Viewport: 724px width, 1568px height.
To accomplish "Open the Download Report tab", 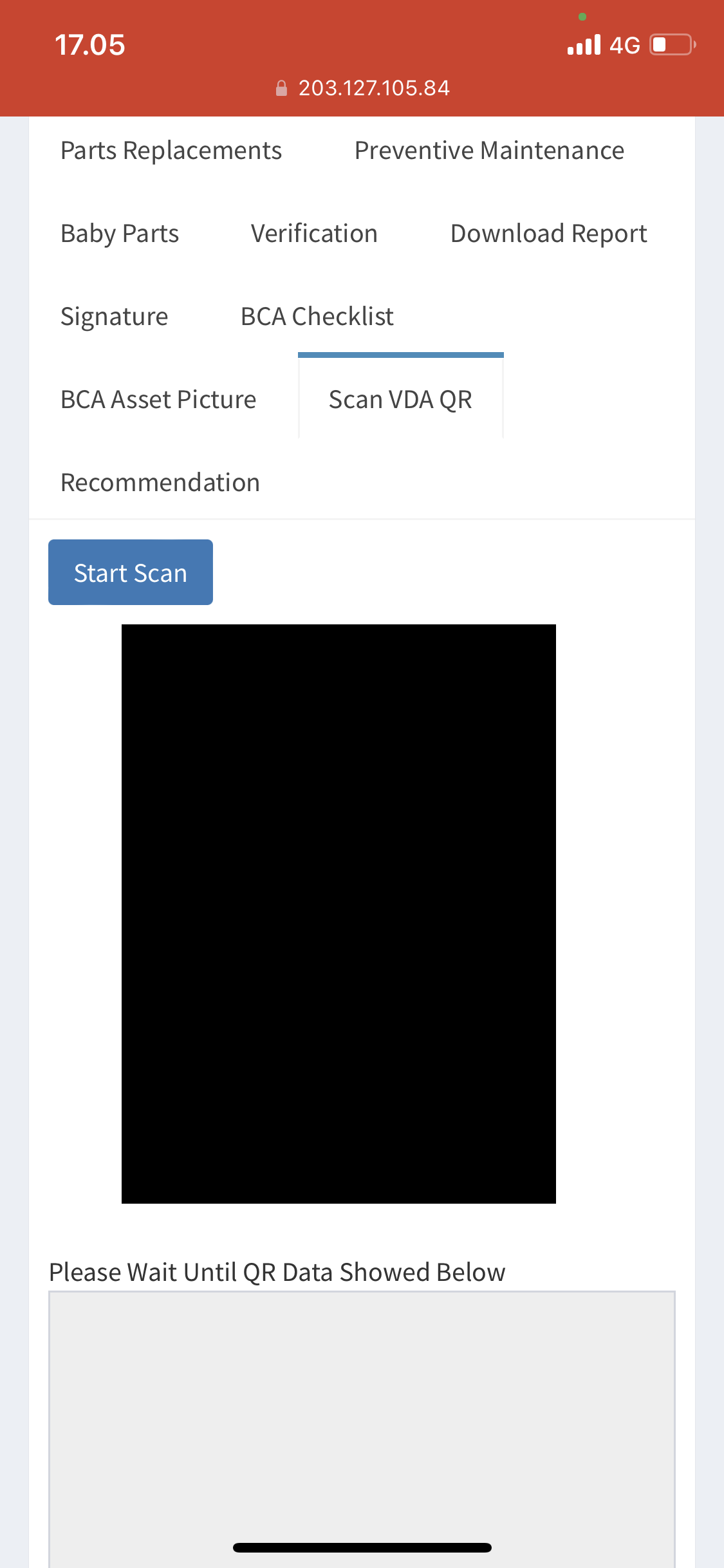I will [x=548, y=234].
